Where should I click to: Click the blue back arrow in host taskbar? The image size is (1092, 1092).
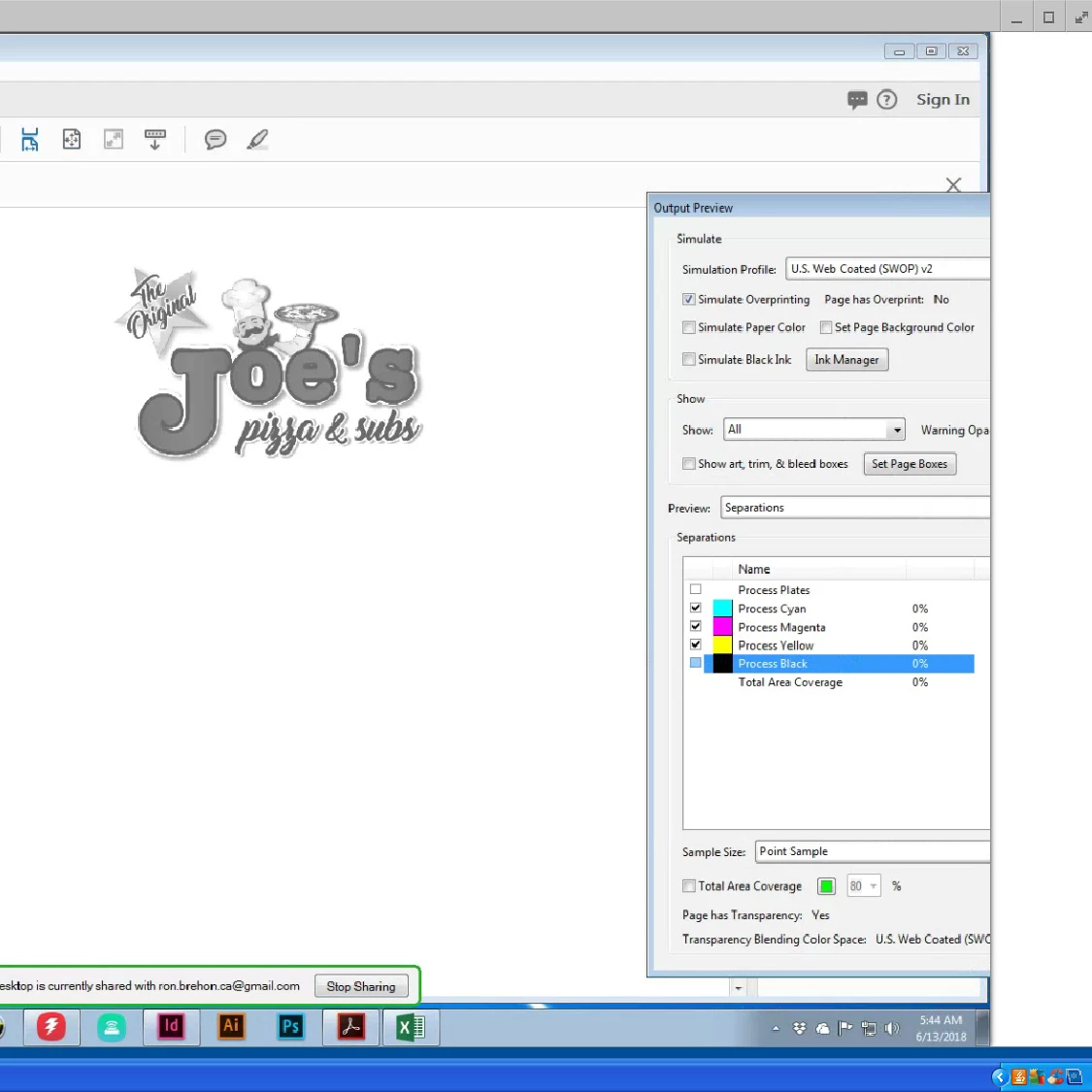click(x=1000, y=1077)
